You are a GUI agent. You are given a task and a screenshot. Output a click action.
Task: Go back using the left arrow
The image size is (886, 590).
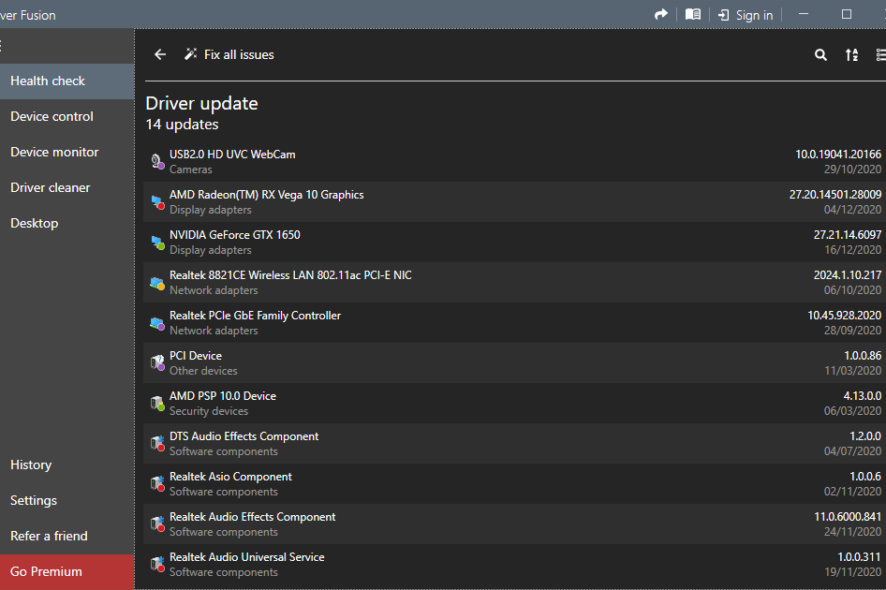[x=160, y=54]
